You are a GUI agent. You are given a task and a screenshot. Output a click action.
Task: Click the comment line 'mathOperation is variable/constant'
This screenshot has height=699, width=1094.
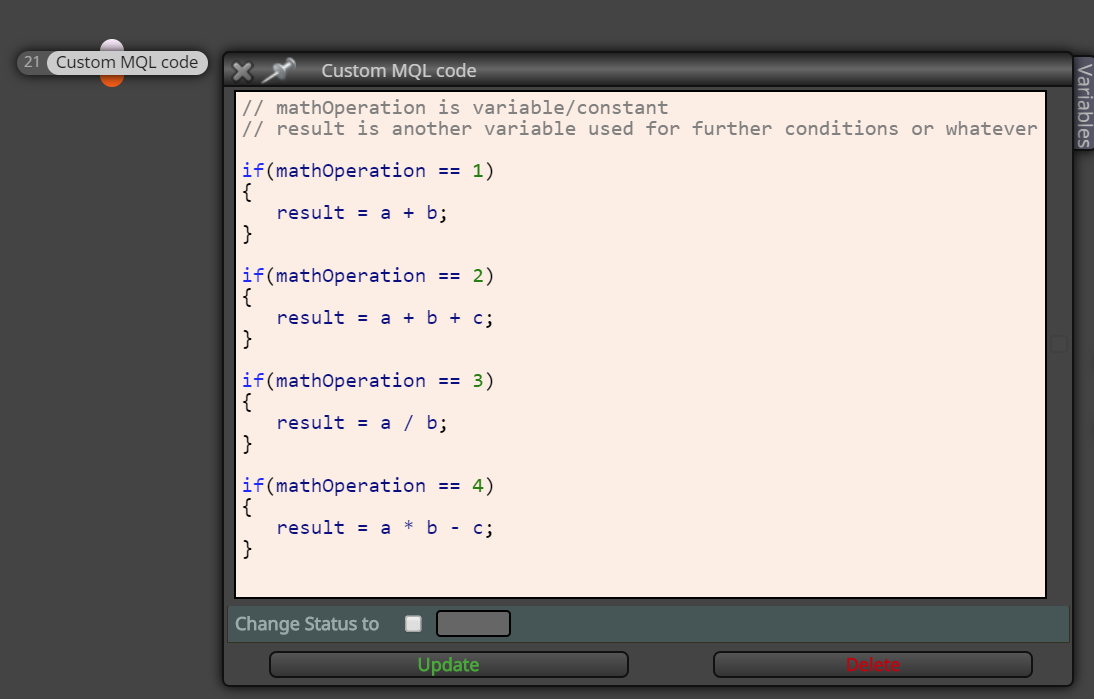[455, 107]
